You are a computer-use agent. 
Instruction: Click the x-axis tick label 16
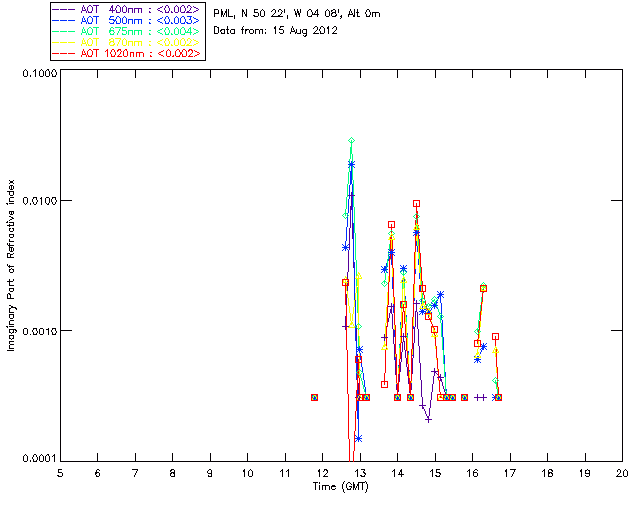(x=472, y=473)
